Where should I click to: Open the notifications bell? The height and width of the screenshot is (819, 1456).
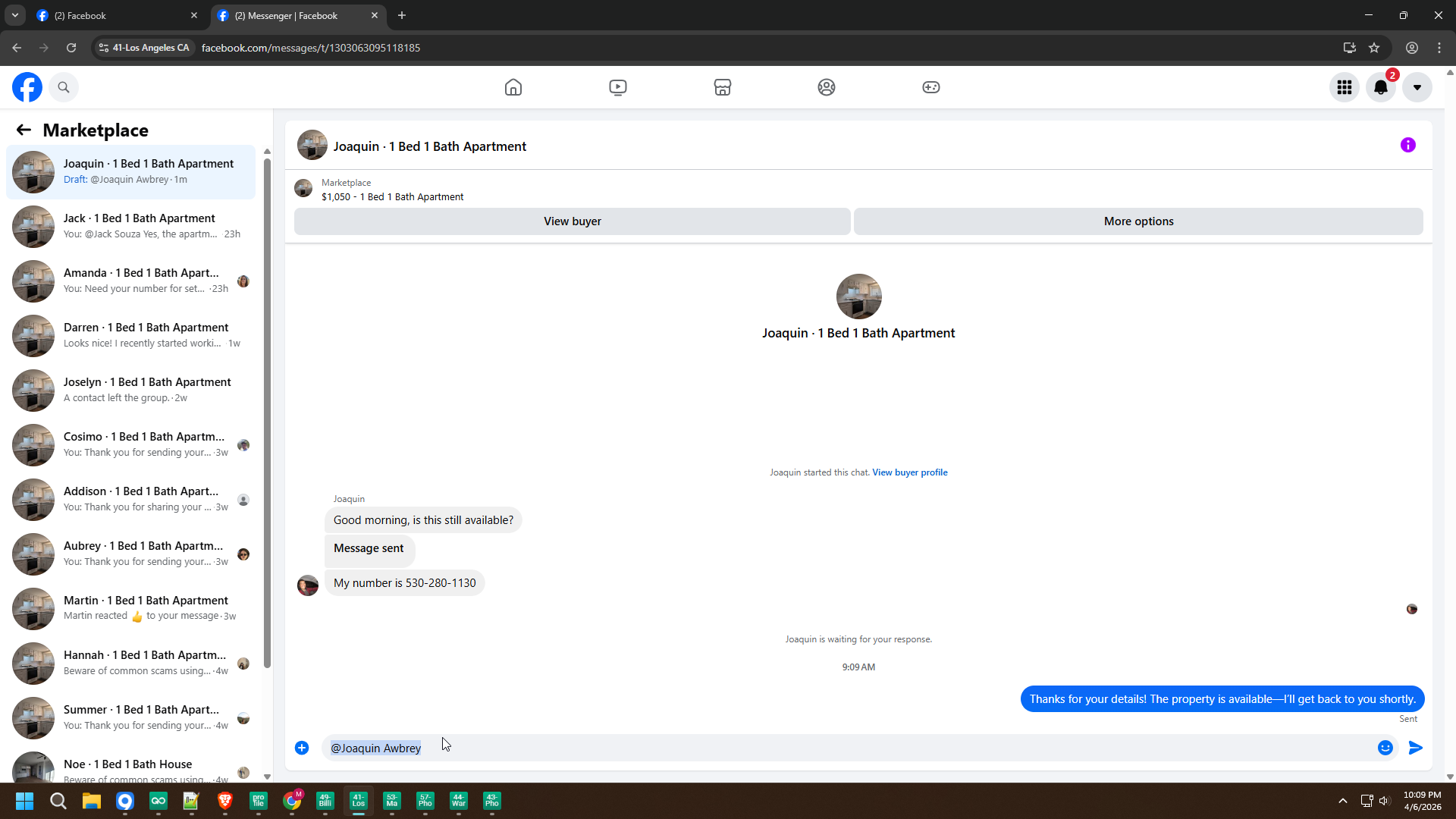1381,87
